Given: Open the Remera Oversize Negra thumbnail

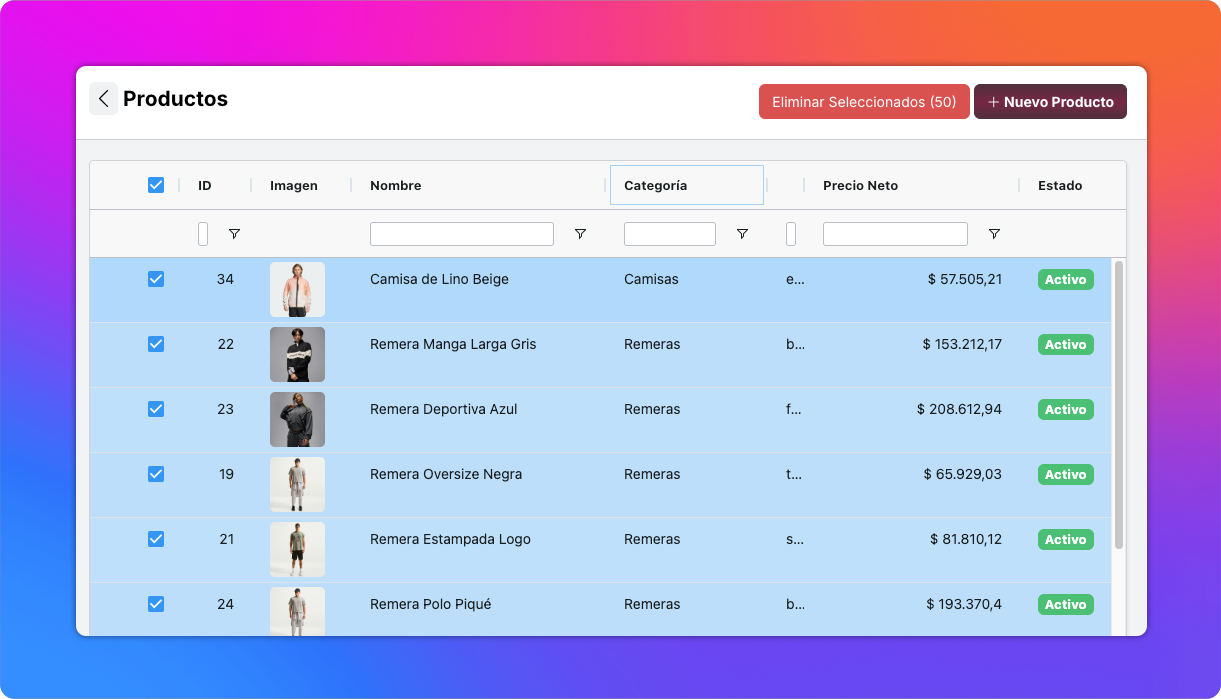Looking at the screenshot, I should [x=297, y=484].
